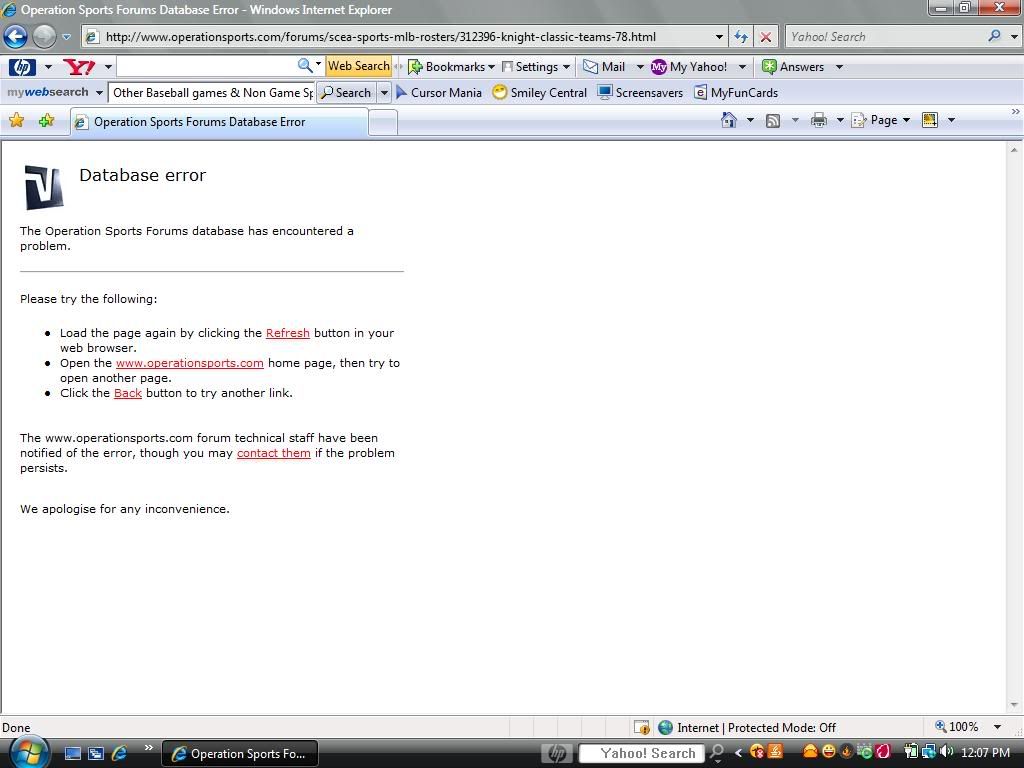Click the Home icon in command bar
Screen dimensions: 1024x768
pos(729,120)
